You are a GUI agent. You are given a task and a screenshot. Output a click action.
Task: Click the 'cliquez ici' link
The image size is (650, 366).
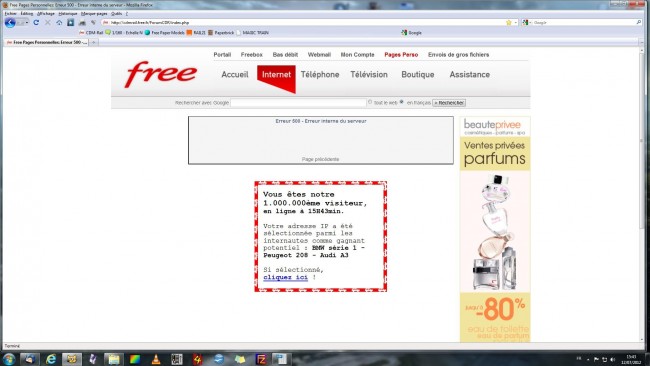point(286,277)
